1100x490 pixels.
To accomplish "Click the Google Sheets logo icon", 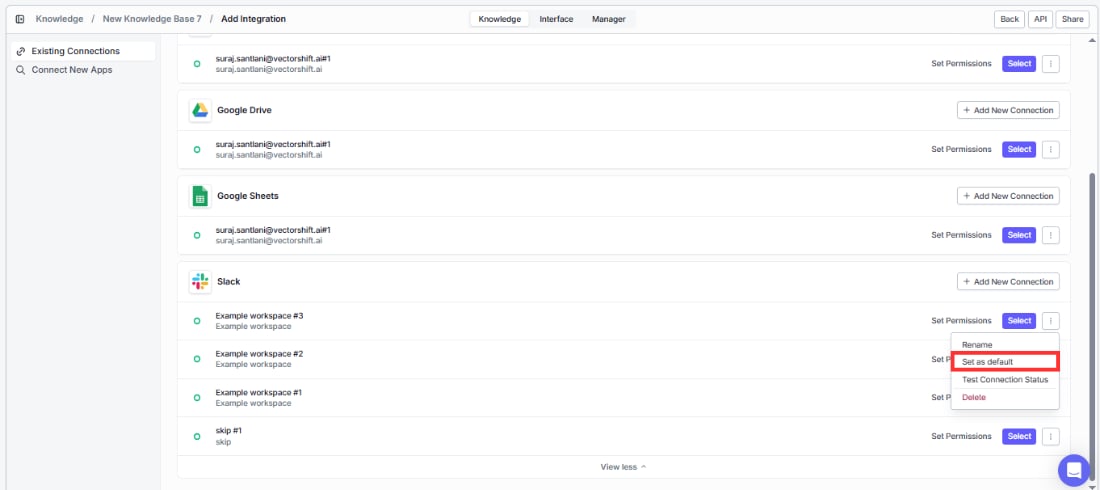I will pos(200,196).
